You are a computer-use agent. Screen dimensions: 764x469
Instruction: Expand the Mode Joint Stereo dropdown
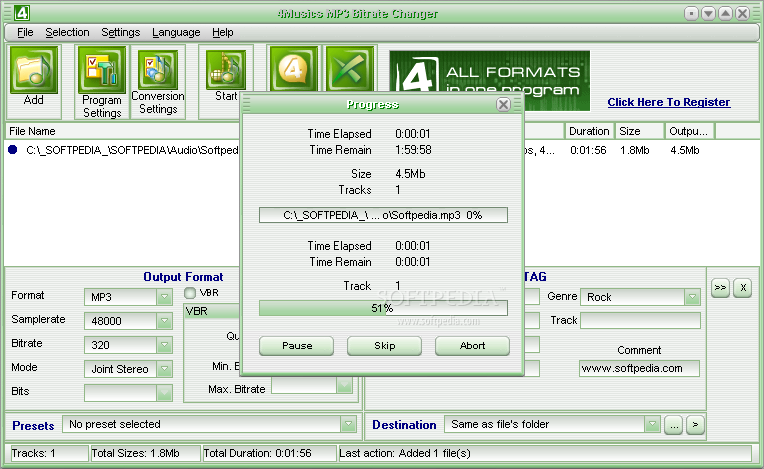tap(164, 369)
